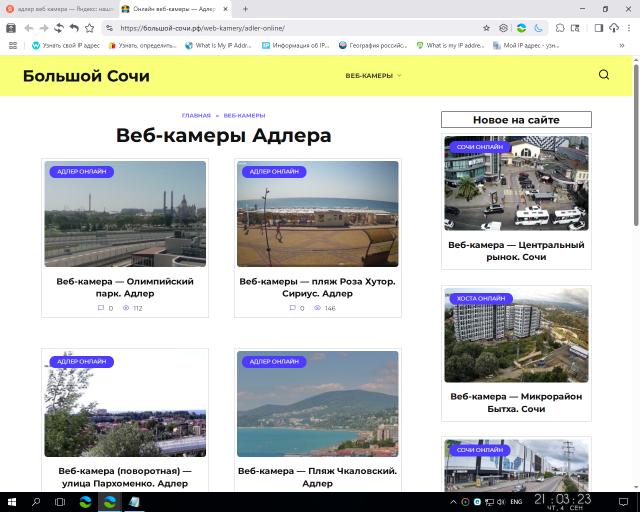
Task: Open title 'Веб-камеры — пляж Роза Хутор. Сириус'
Action: pos(318,287)
